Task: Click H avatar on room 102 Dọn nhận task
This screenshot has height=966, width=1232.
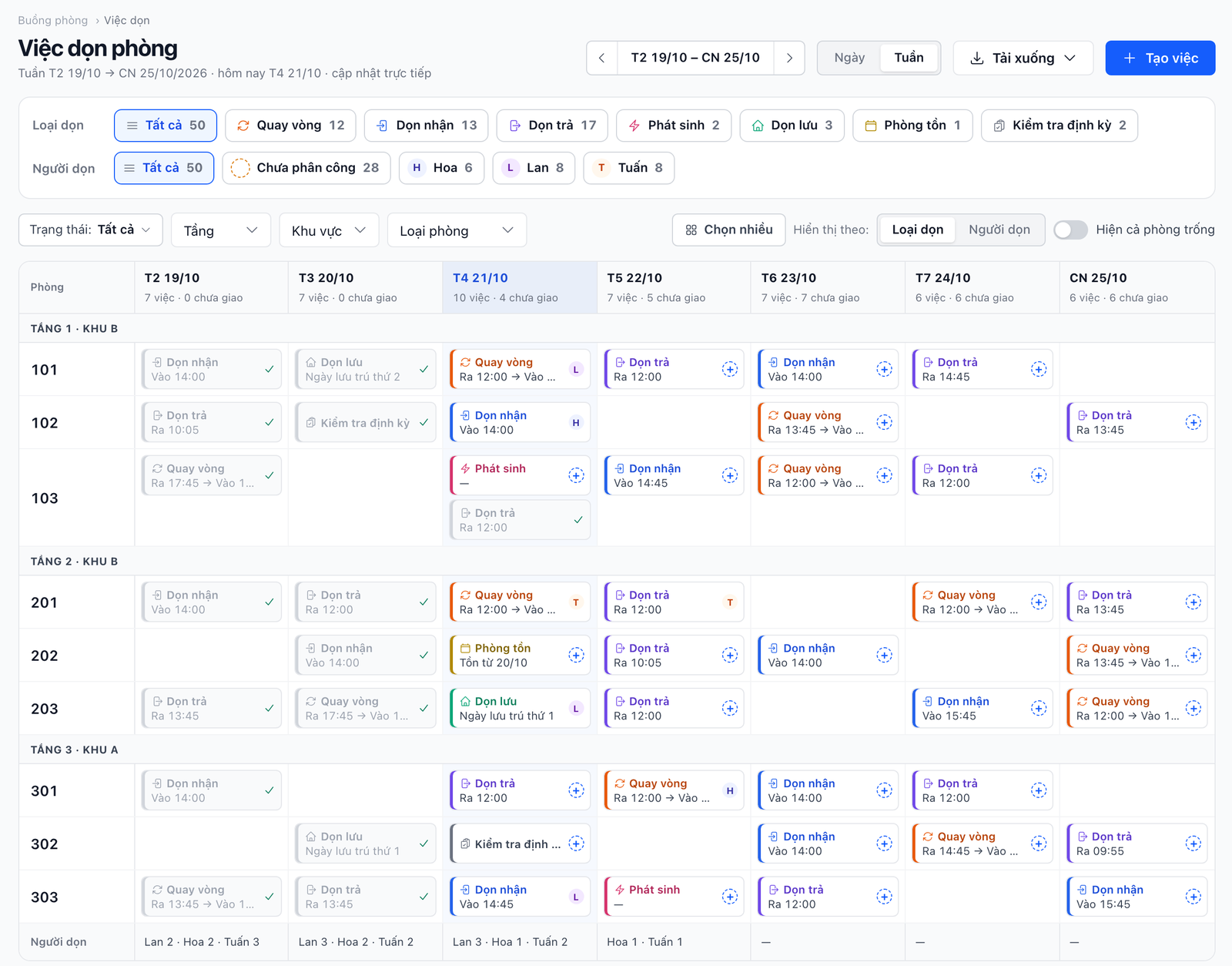Action: 576,423
